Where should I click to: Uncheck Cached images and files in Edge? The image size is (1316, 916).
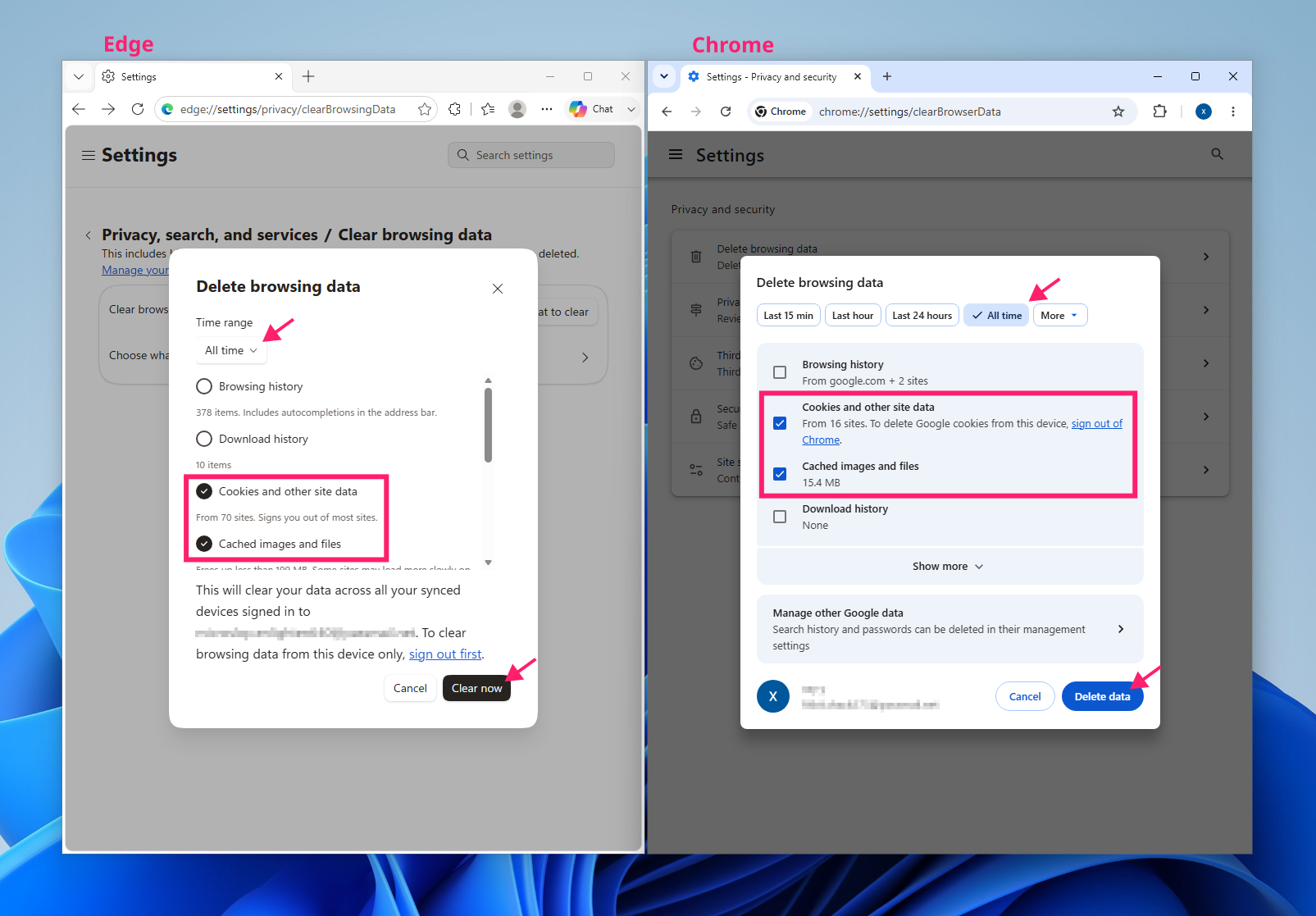pos(204,544)
